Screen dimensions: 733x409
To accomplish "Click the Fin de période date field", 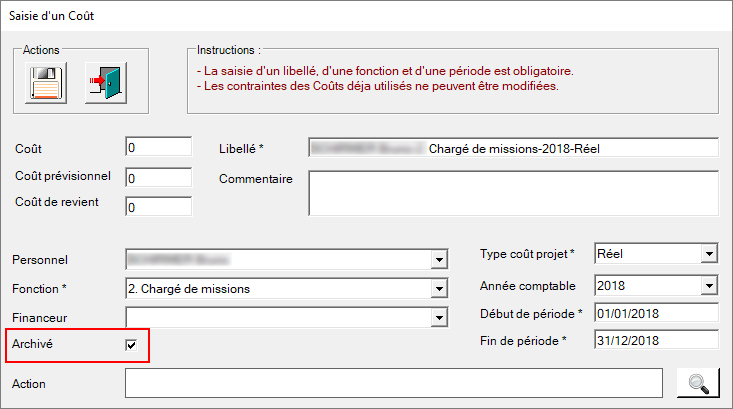I will (656, 340).
